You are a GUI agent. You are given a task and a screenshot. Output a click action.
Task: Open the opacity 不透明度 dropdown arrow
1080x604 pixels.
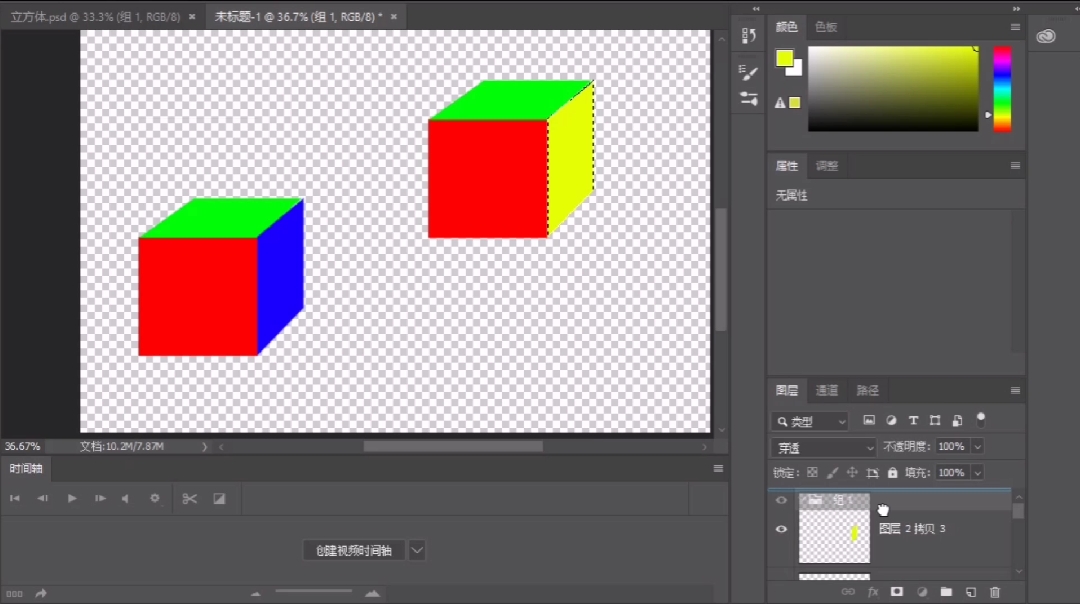coord(977,447)
